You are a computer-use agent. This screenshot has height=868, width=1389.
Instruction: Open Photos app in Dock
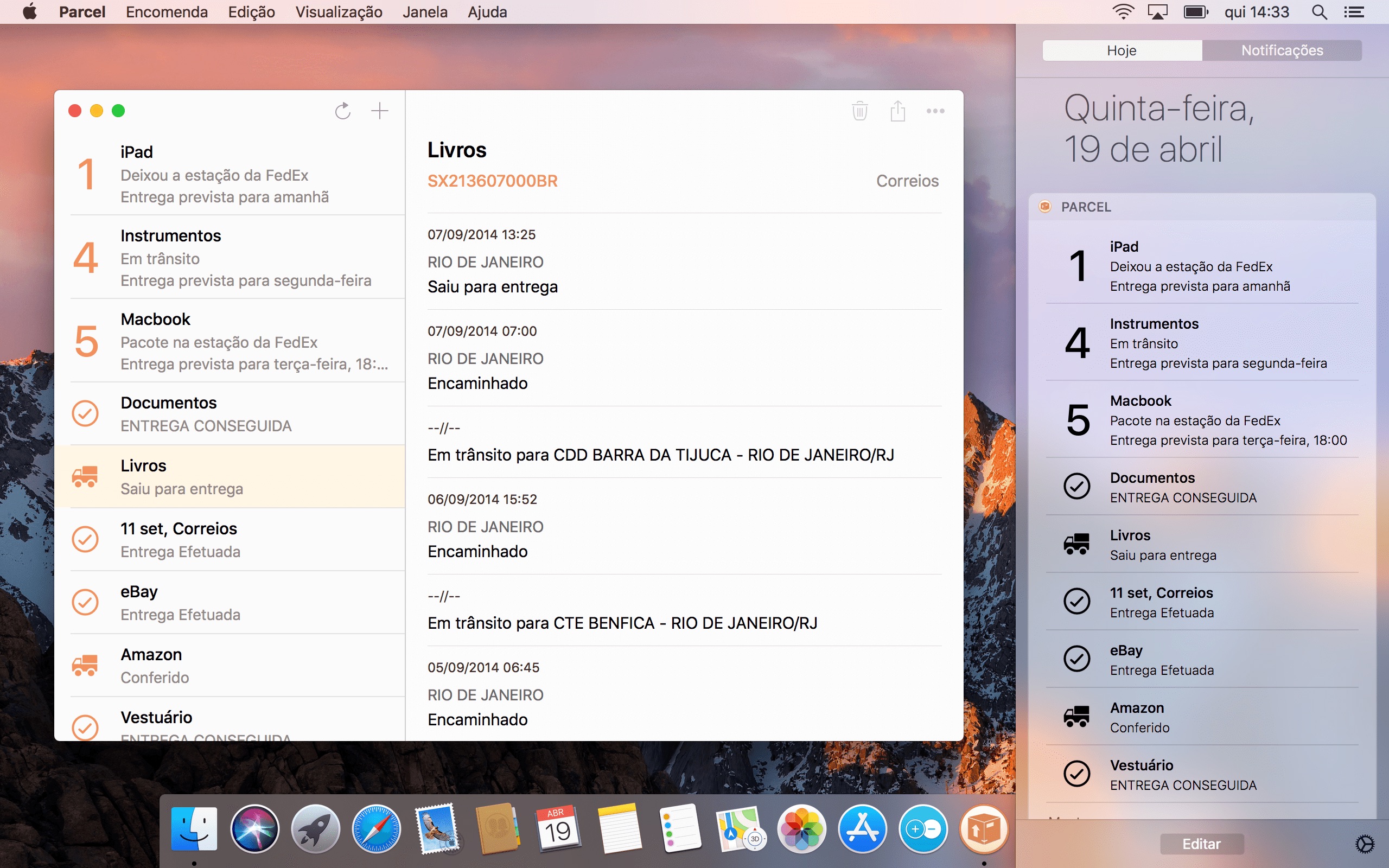coord(801,829)
